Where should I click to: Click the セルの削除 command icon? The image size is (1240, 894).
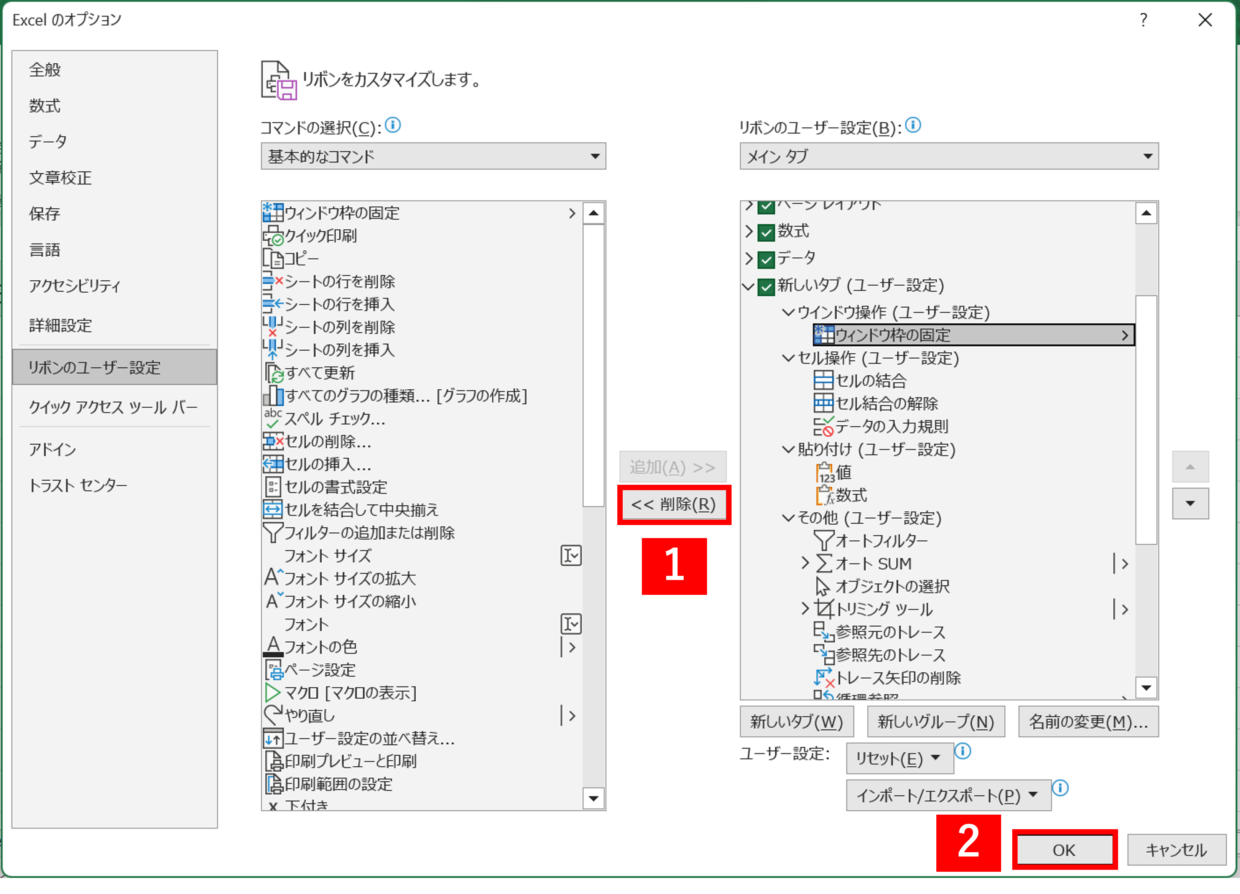[273, 442]
